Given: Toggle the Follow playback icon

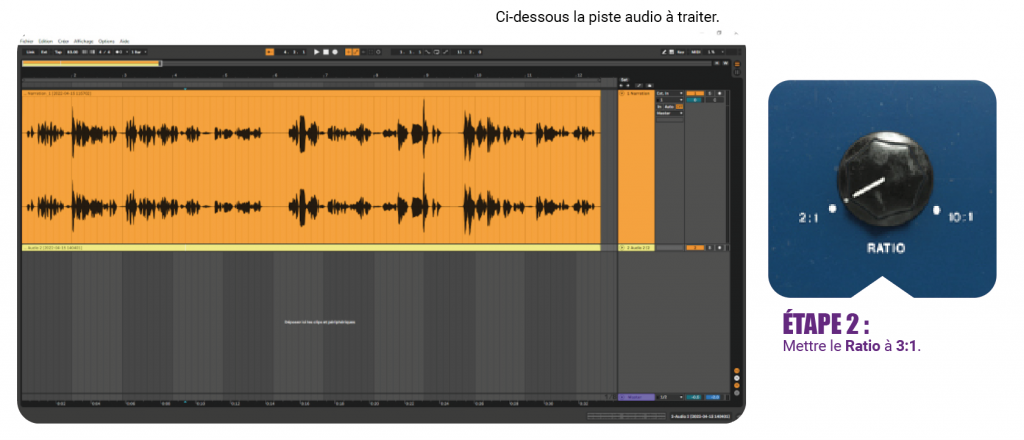Looking at the screenshot, I should pyautogui.click(x=269, y=52).
